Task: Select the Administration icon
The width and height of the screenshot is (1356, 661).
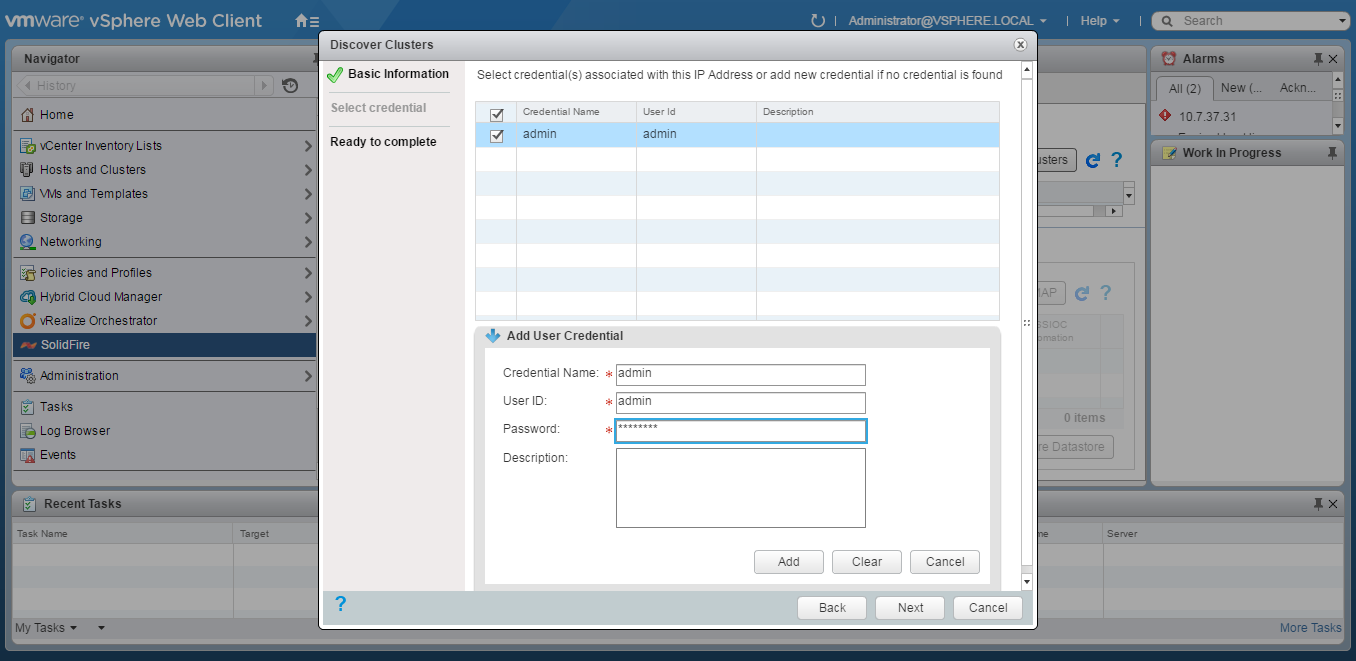Action: click(x=28, y=376)
